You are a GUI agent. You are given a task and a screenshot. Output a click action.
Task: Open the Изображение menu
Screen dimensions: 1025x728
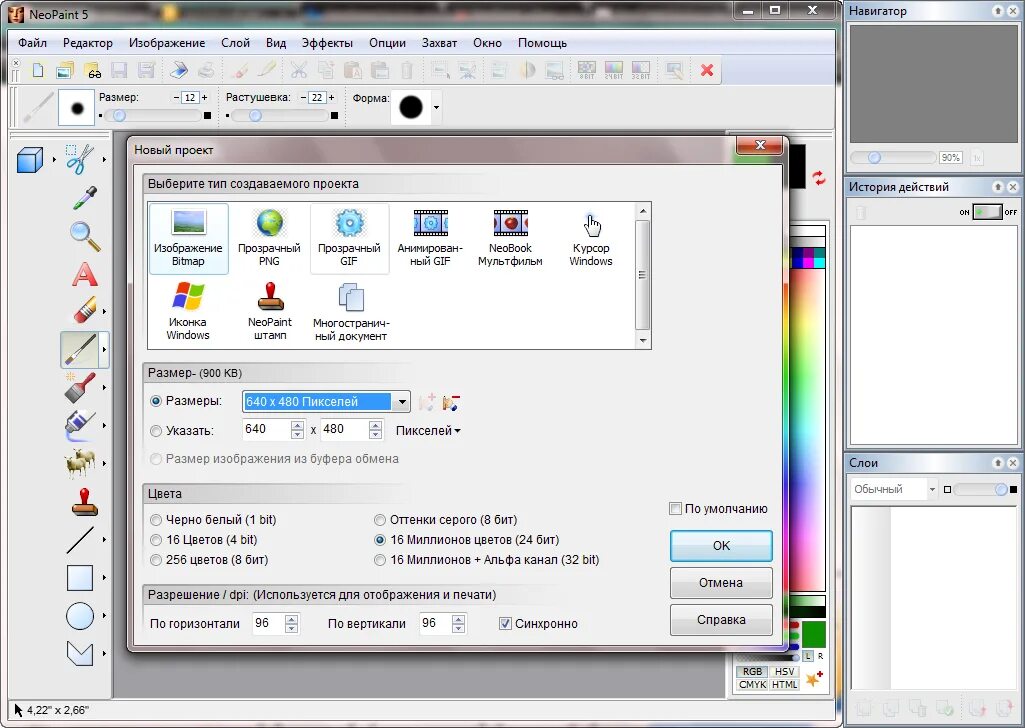167,43
